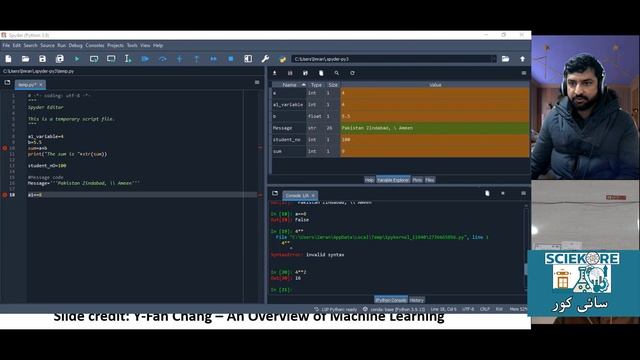
Task: Toggle breakpoint on editor line 18
Action: [x=5, y=195]
